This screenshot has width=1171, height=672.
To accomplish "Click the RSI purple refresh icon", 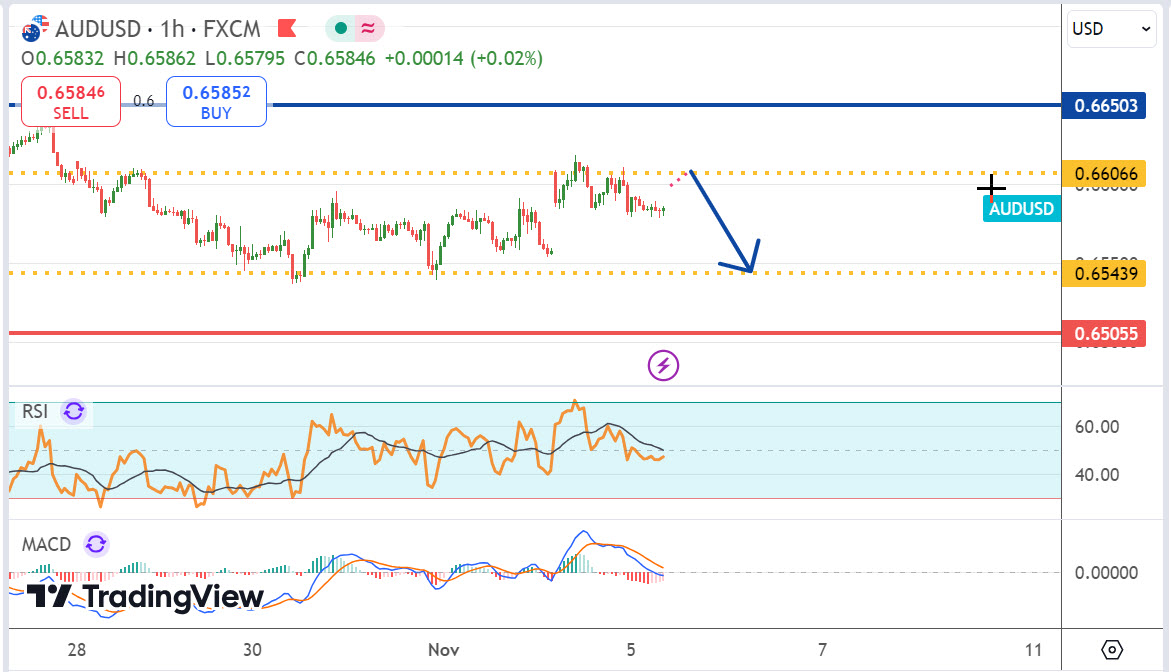I will click(74, 411).
